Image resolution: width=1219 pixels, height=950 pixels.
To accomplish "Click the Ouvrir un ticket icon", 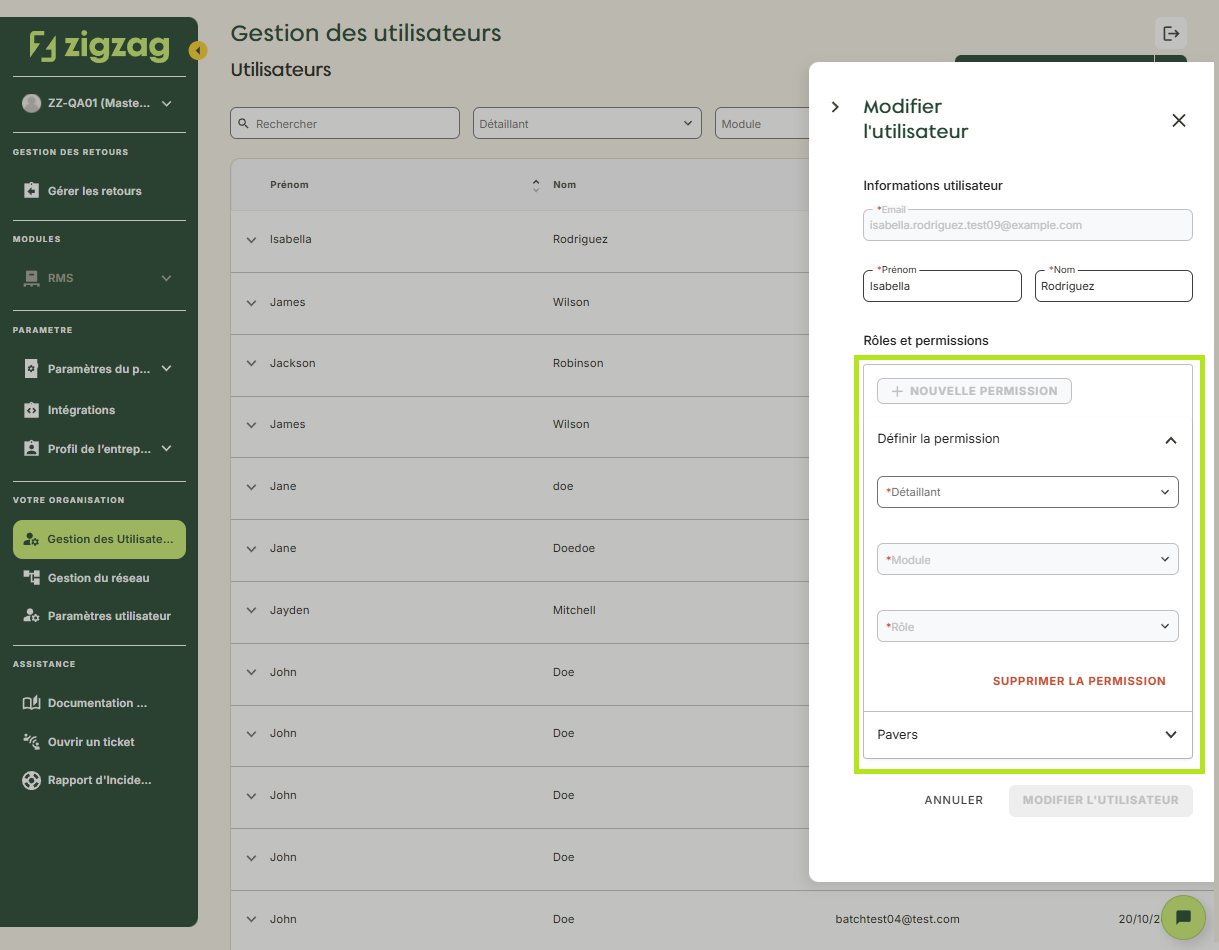I will click(x=31, y=742).
